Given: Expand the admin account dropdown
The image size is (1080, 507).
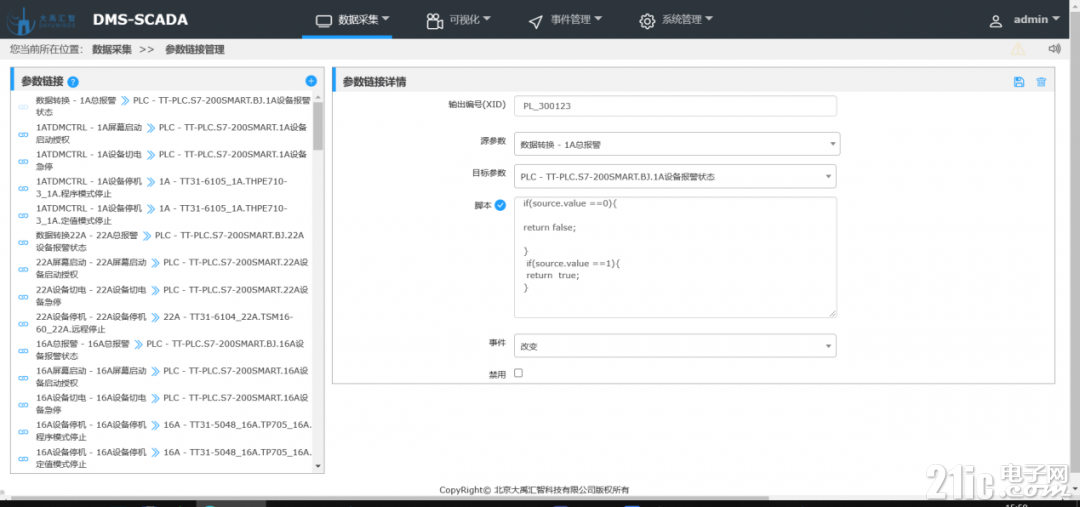Looking at the screenshot, I should click(1036, 20).
